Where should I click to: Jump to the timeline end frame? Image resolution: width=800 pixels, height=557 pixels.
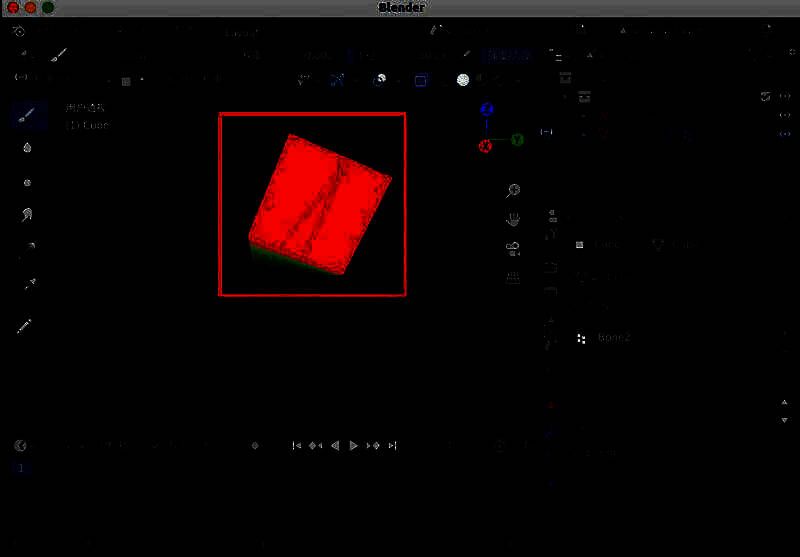(393, 446)
